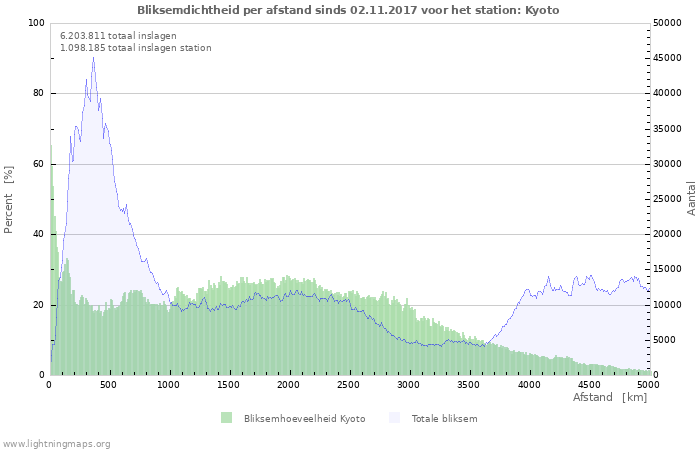Click the 3500 tick on the distance axis
This screenshot has width=700, height=450.
[468, 384]
